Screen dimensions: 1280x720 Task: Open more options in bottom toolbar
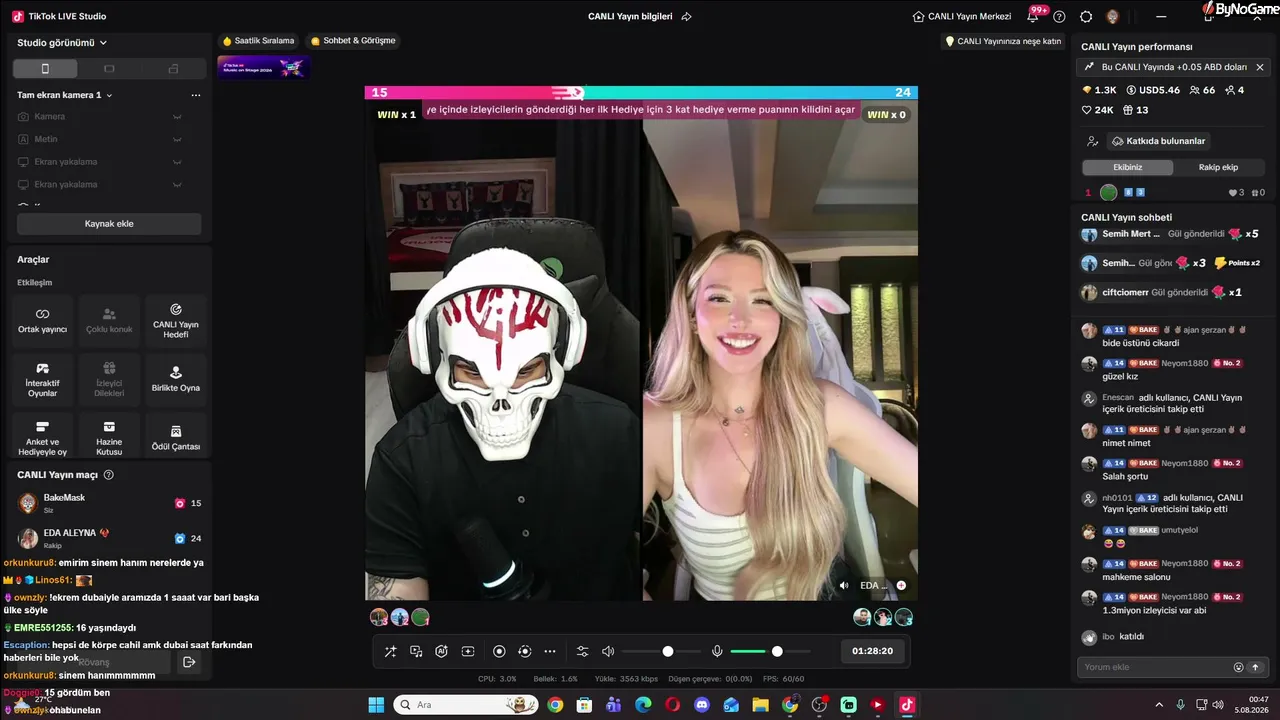click(x=550, y=652)
